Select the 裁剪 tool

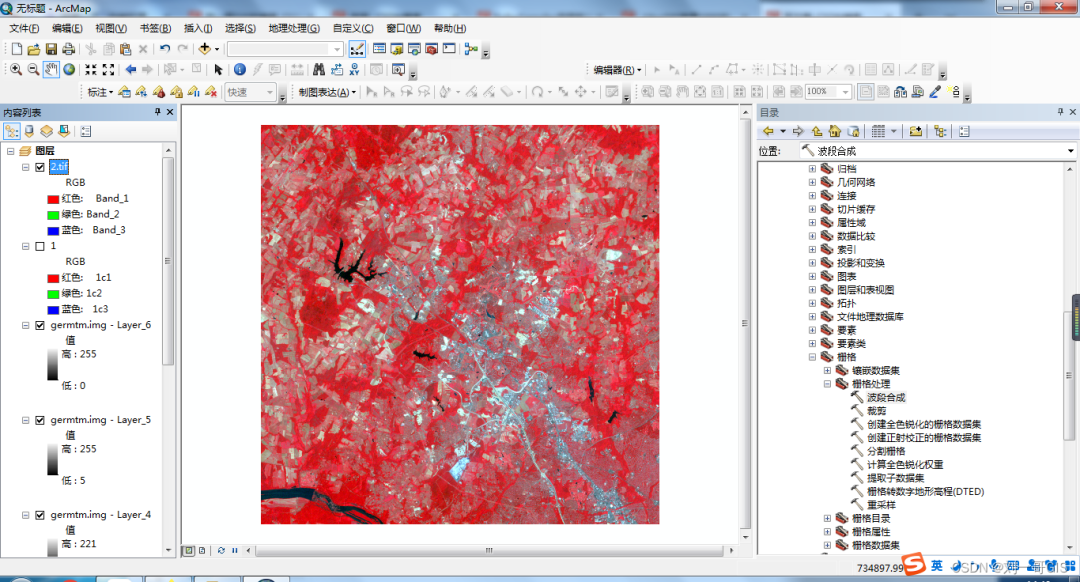point(876,410)
